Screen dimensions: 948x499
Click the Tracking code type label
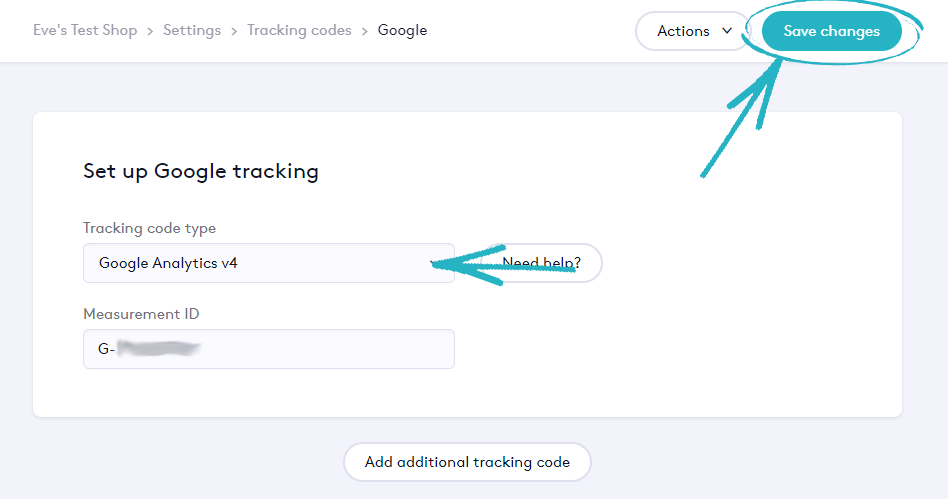pos(149,228)
